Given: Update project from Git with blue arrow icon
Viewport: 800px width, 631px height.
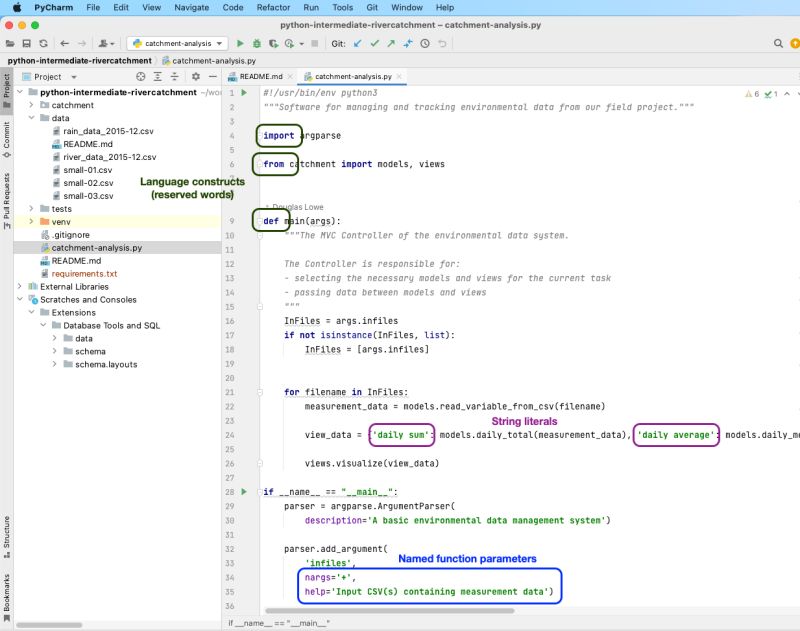Looking at the screenshot, I should [359, 44].
